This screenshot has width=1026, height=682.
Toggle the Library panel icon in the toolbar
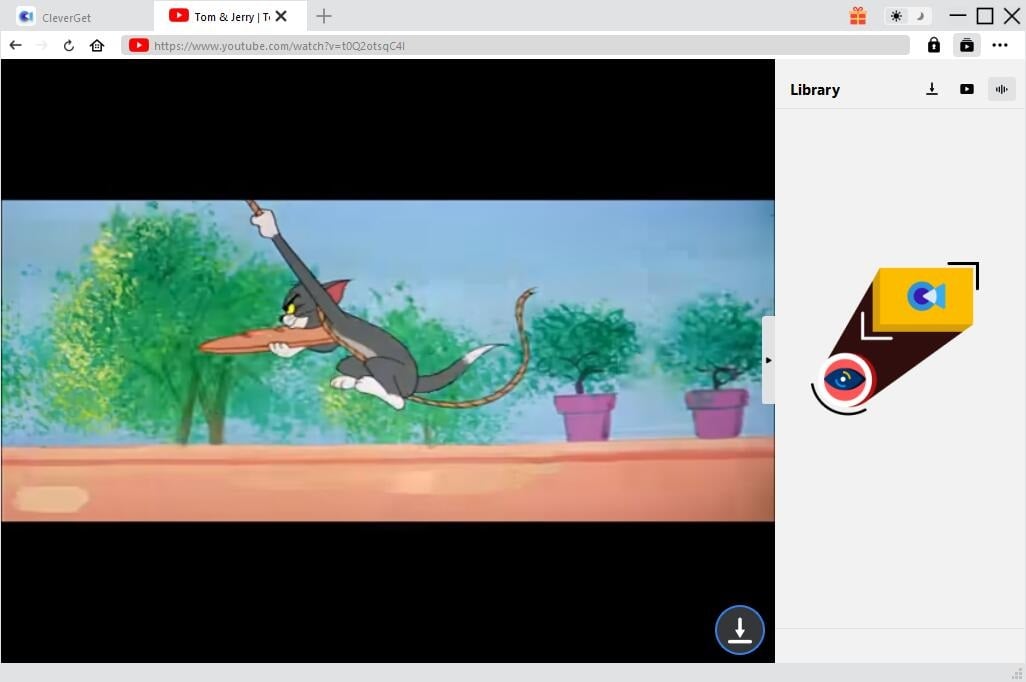pyautogui.click(x=966, y=45)
